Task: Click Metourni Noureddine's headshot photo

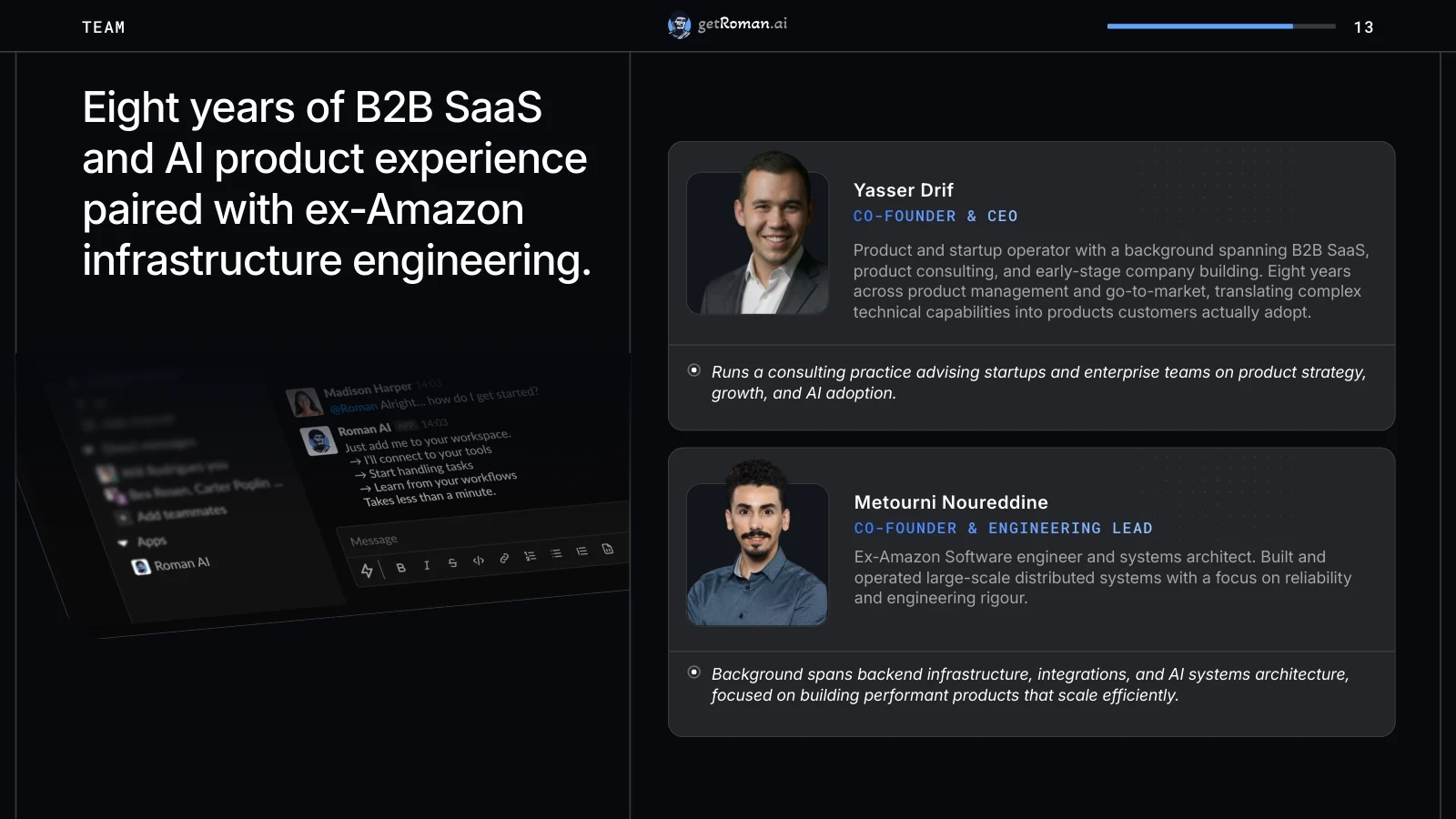Action: pyautogui.click(x=758, y=544)
